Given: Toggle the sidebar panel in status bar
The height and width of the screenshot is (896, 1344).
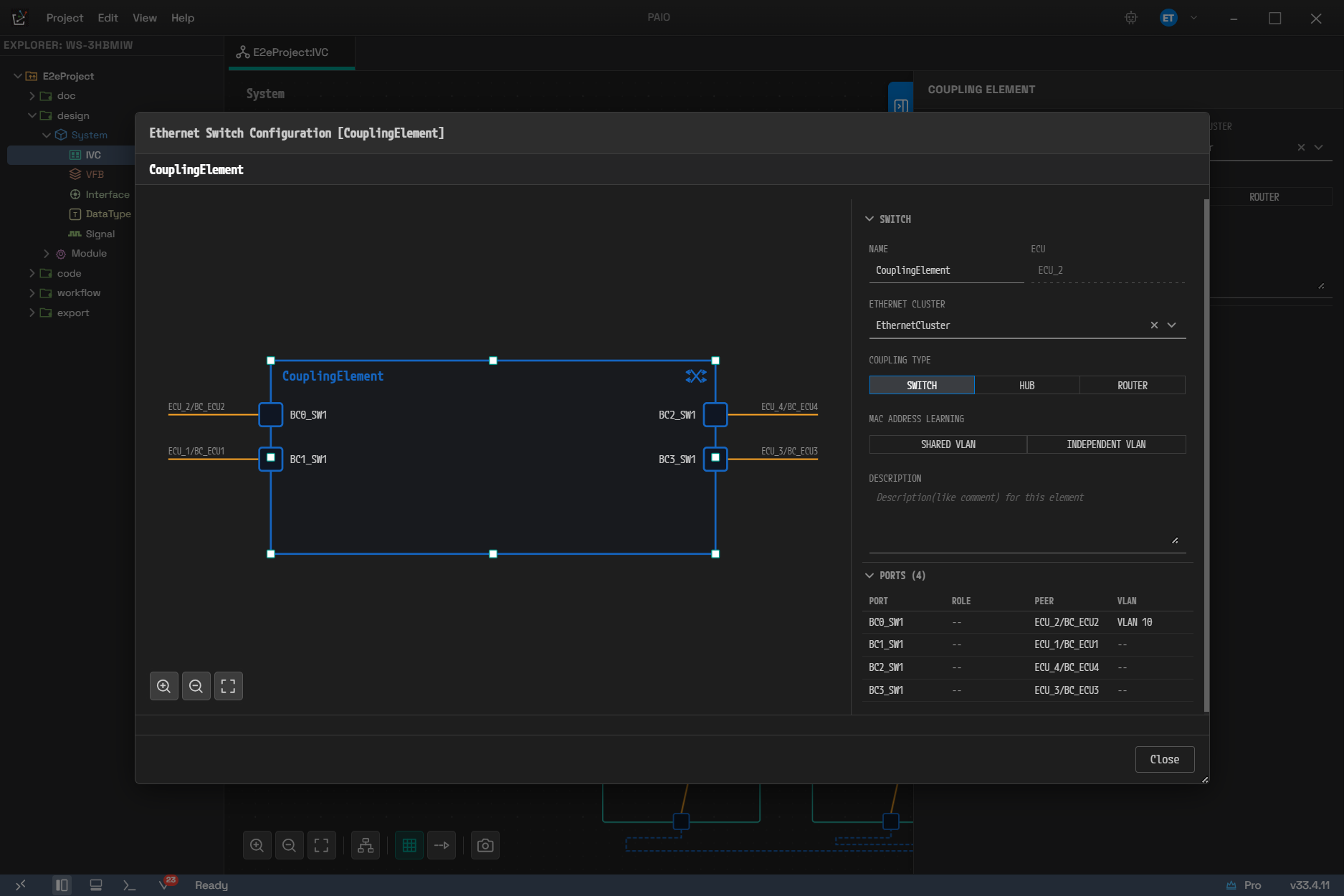Looking at the screenshot, I should (x=62, y=885).
